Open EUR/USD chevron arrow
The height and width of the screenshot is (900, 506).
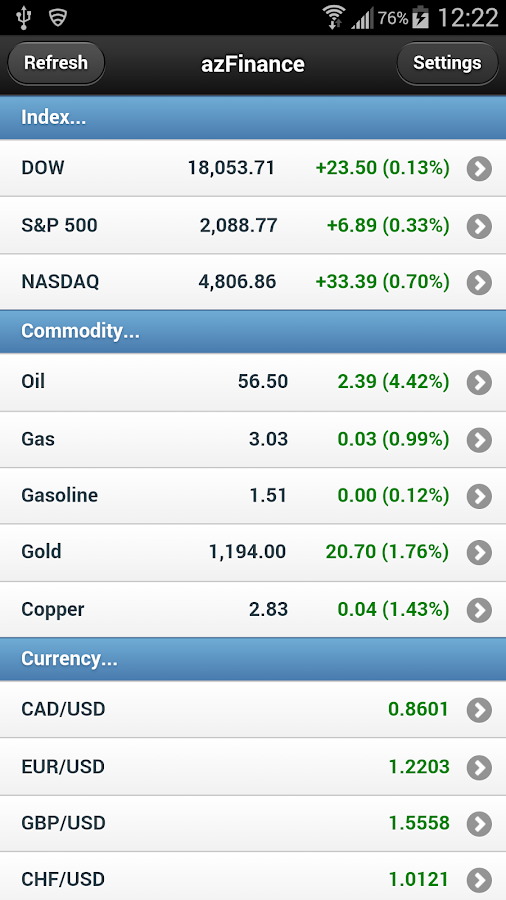(x=479, y=767)
